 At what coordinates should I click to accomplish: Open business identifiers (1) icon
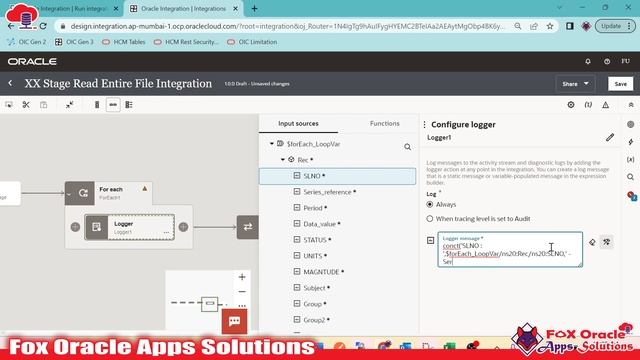pyautogui.click(x=588, y=105)
